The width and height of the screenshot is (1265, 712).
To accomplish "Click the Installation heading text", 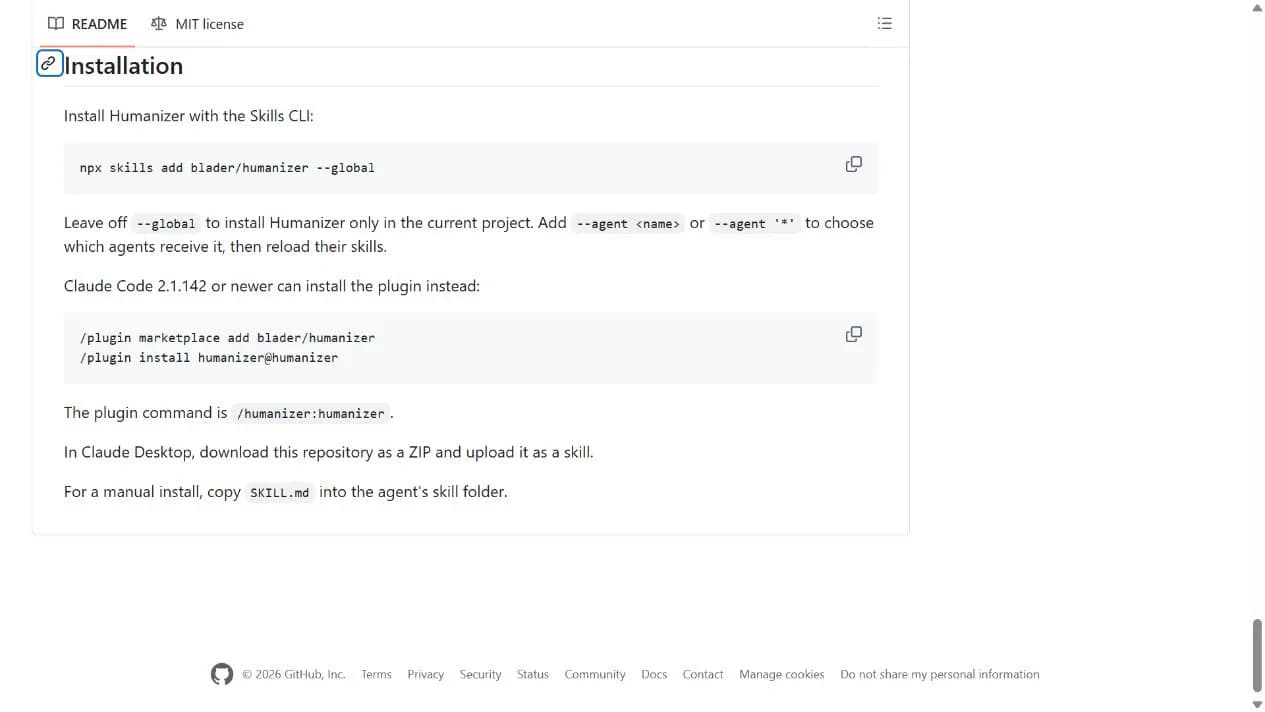I will pos(123,66).
